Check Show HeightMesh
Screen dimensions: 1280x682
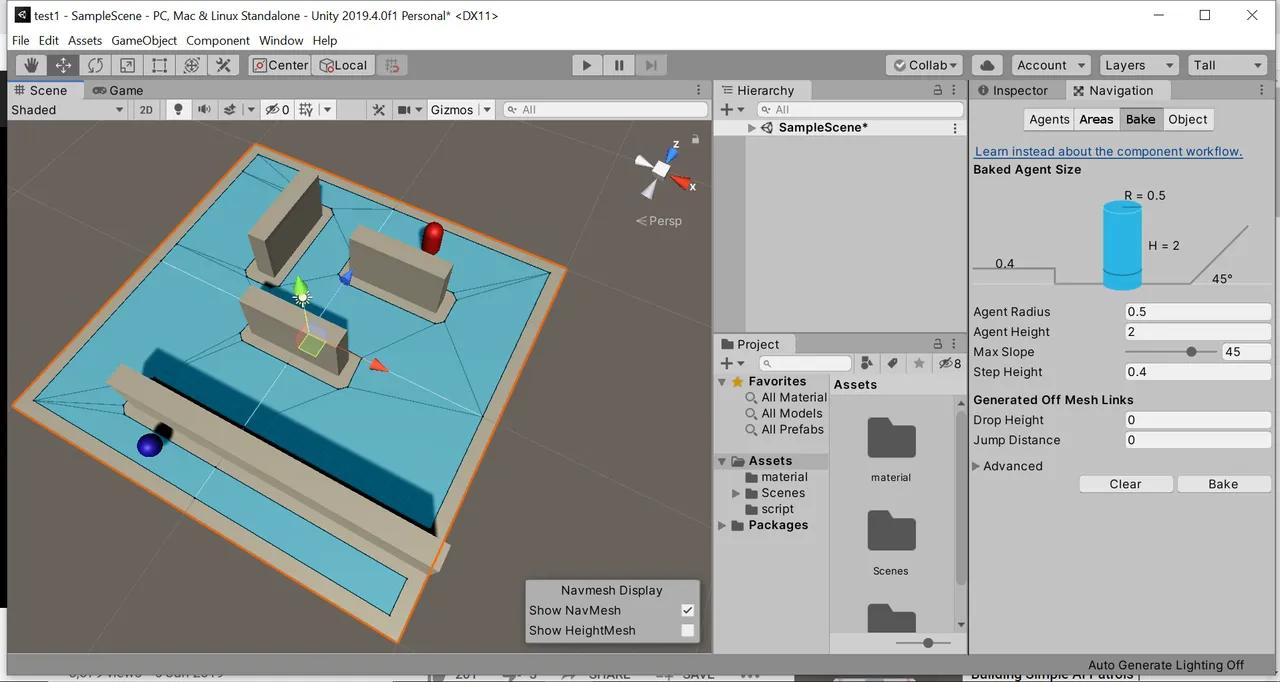pyautogui.click(x=687, y=630)
